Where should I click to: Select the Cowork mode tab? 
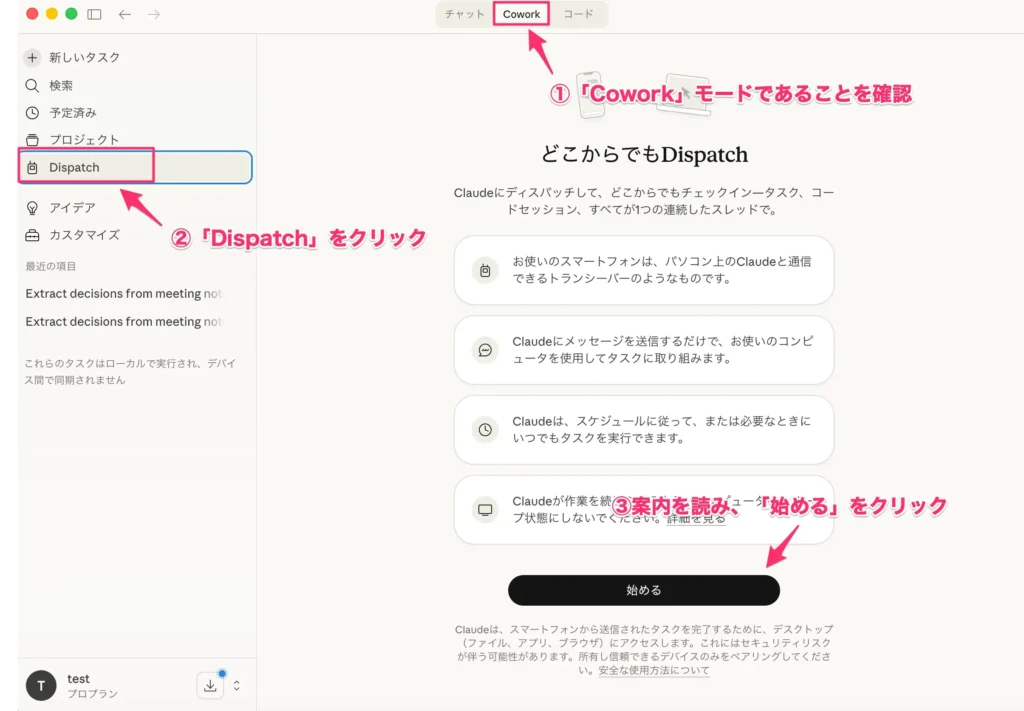[x=521, y=15]
